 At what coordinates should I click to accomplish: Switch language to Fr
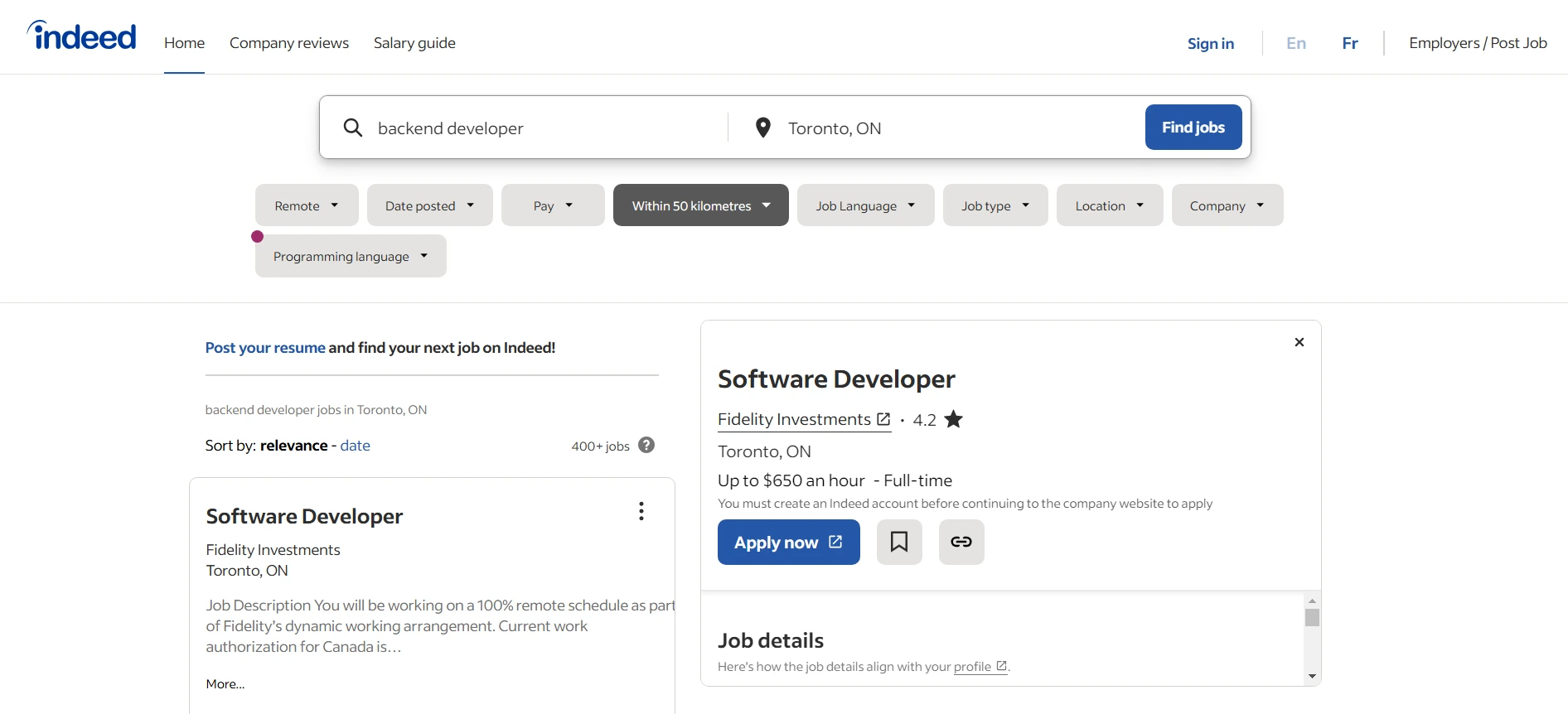tap(1350, 43)
